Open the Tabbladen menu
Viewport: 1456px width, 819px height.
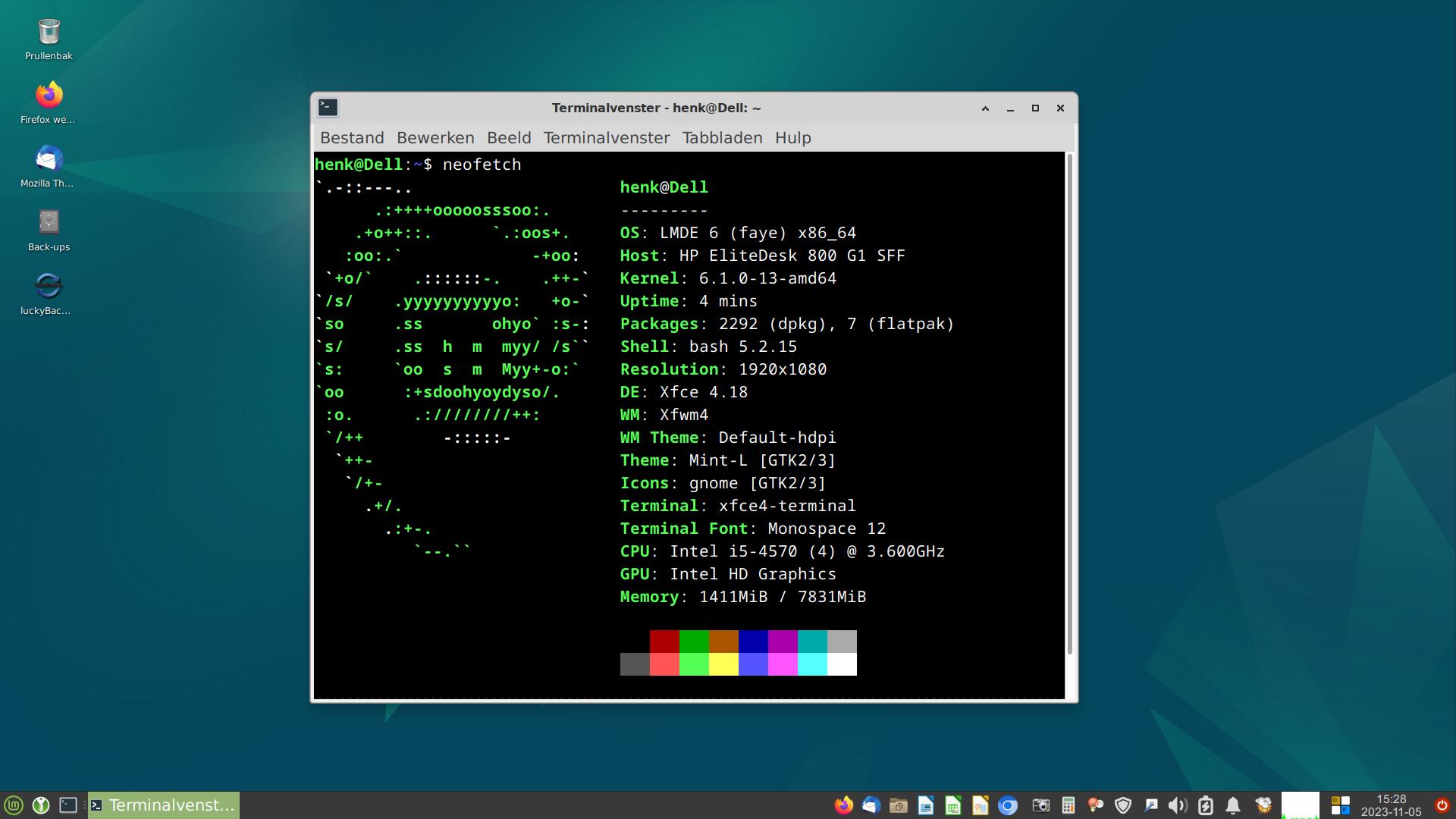pyautogui.click(x=722, y=138)
